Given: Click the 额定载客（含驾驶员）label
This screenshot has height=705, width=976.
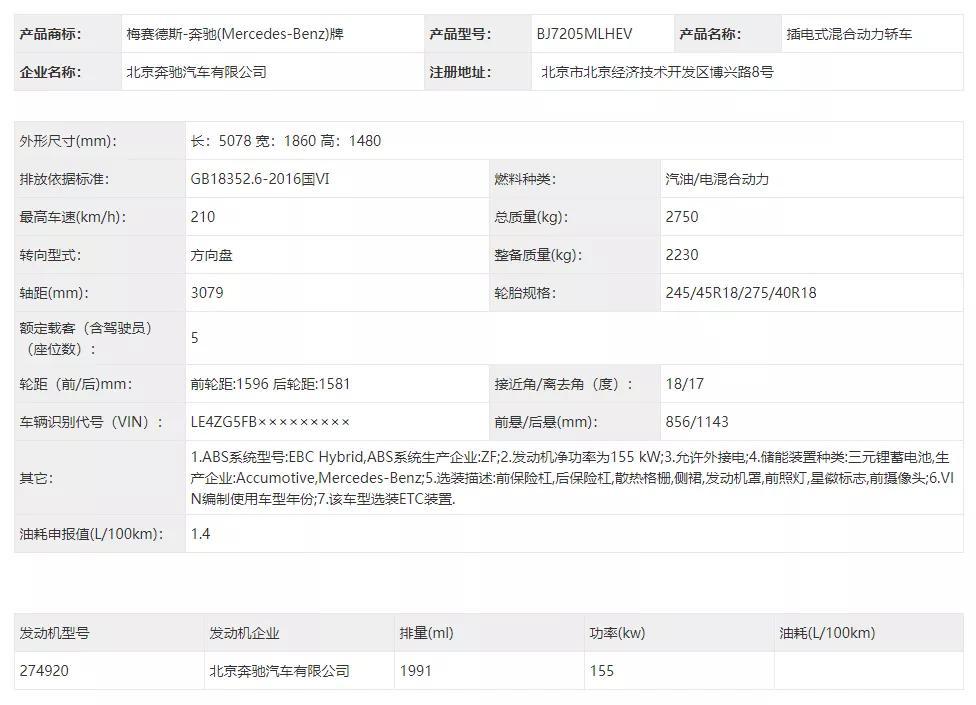Looking at the screenshot, I should pyautogui.click(x=86, y=338).
